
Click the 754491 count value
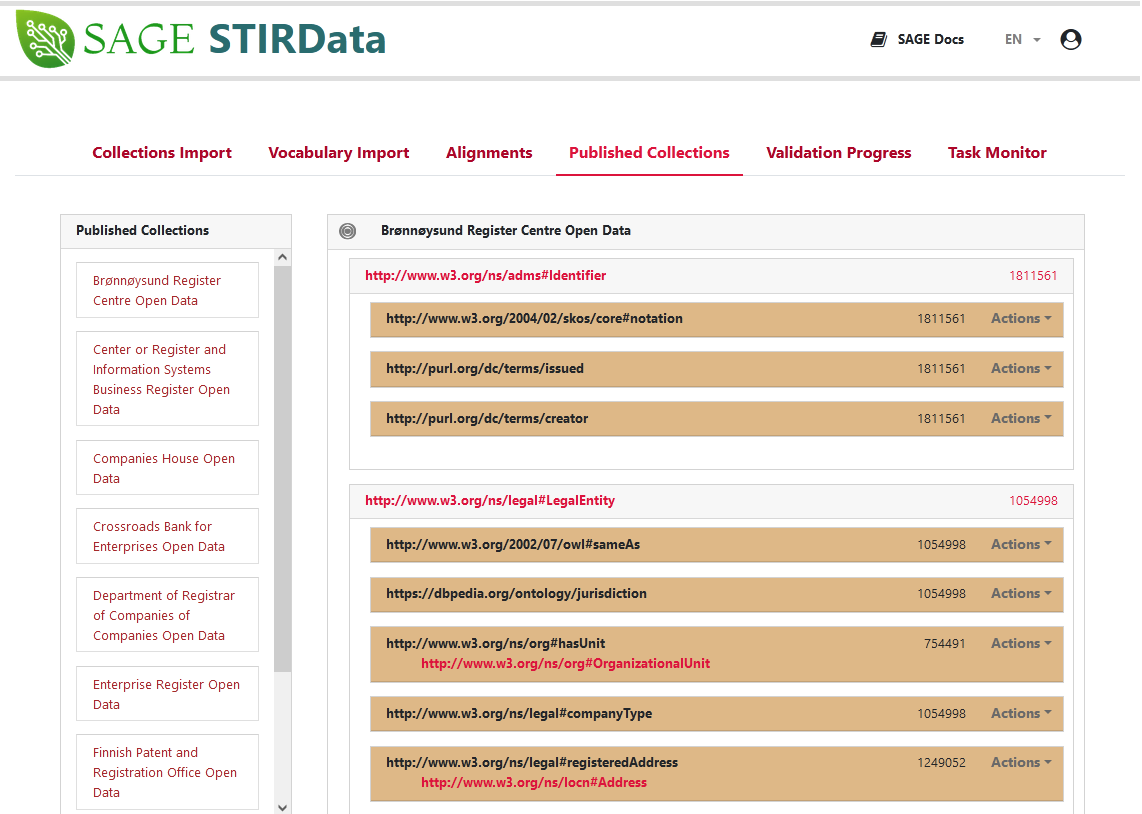[945, 644]
